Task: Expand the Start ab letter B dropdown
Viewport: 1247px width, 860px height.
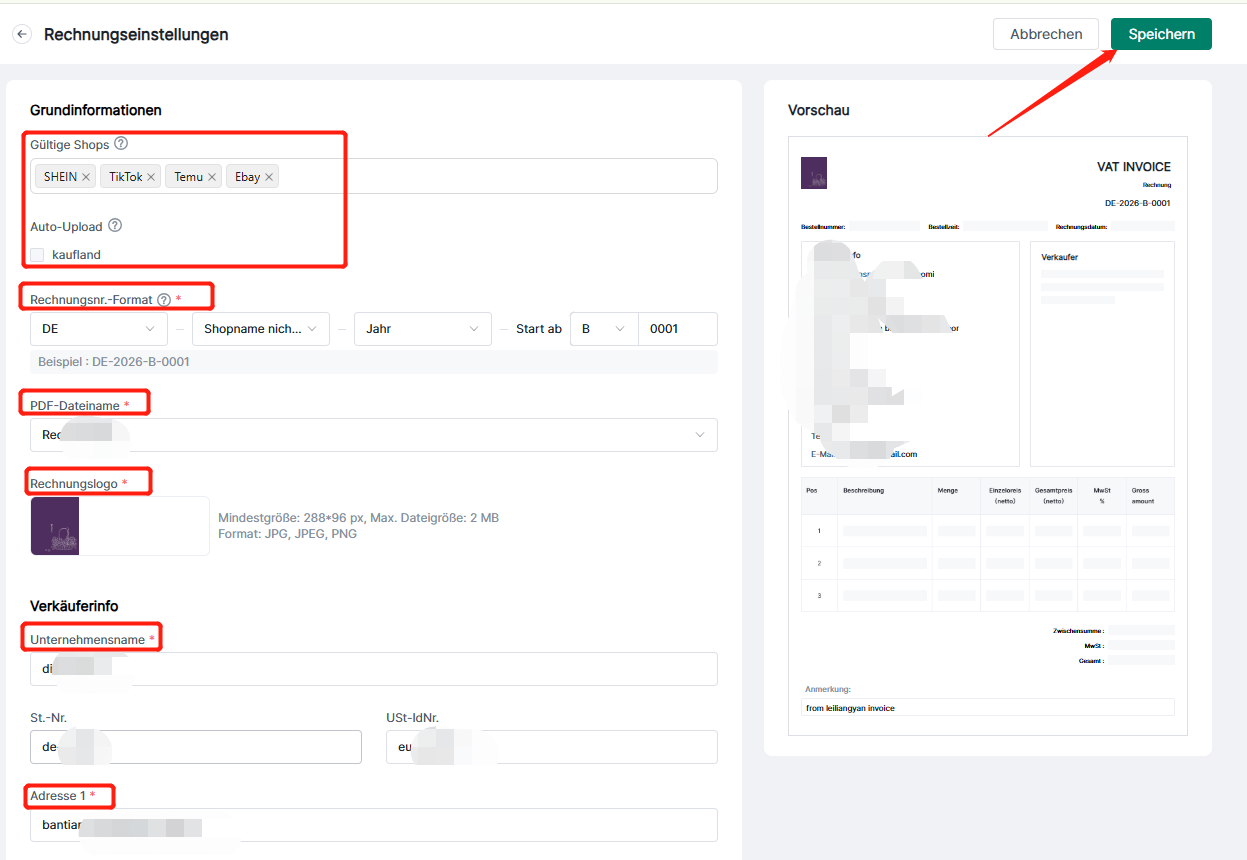Action: click(x=603, y=329)
